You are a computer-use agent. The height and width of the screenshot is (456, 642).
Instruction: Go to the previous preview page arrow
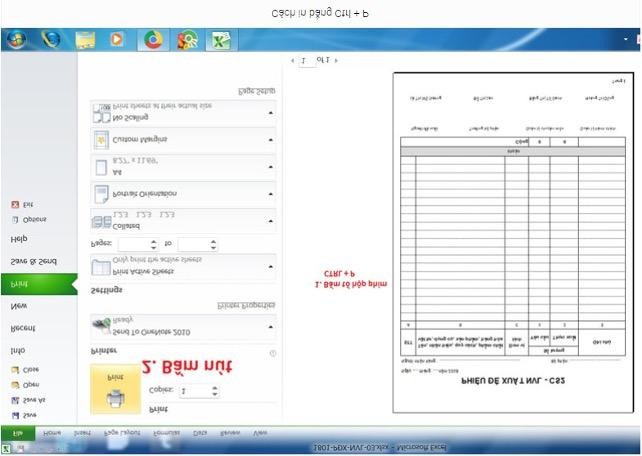292,61
